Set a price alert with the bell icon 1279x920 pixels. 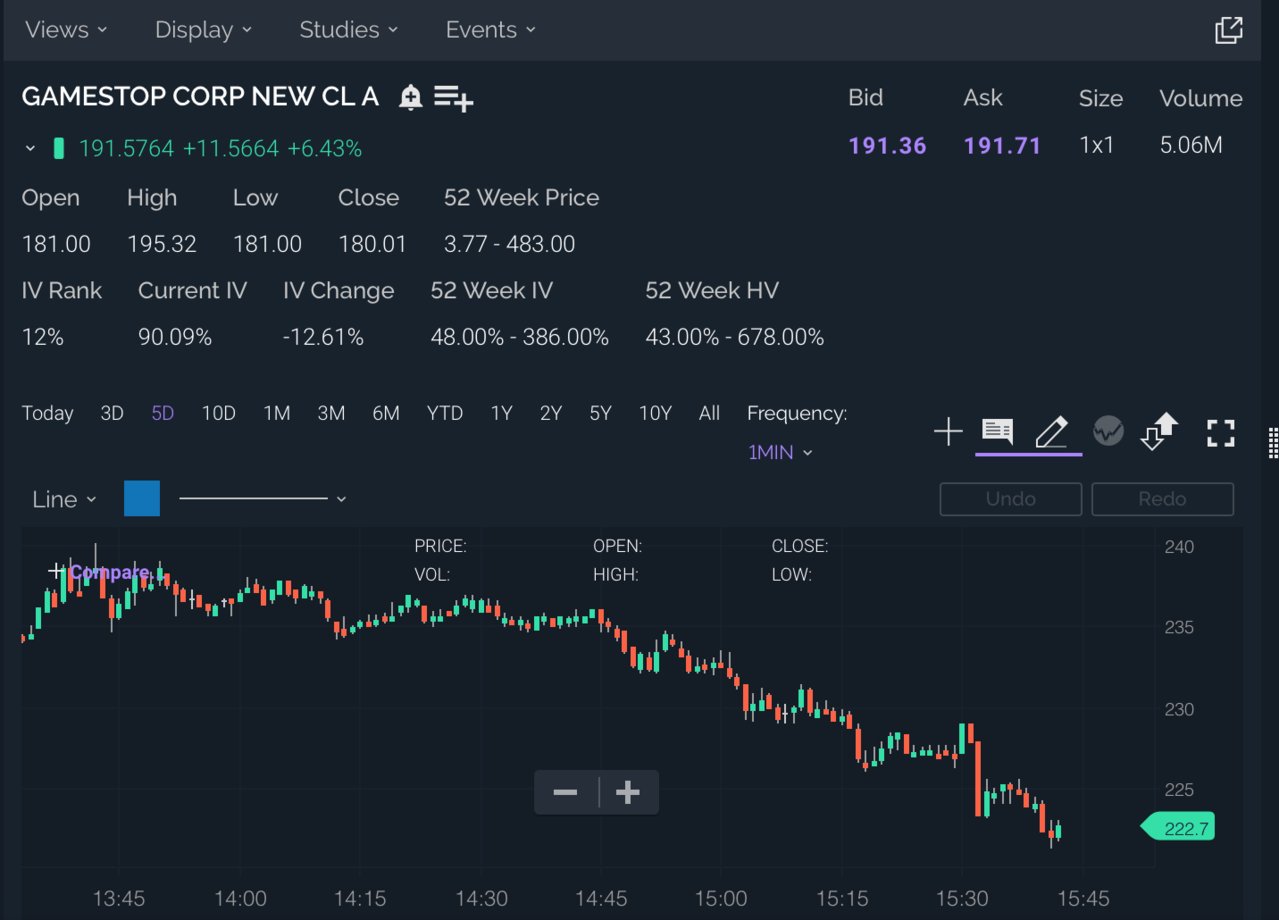tap(410, 98)
